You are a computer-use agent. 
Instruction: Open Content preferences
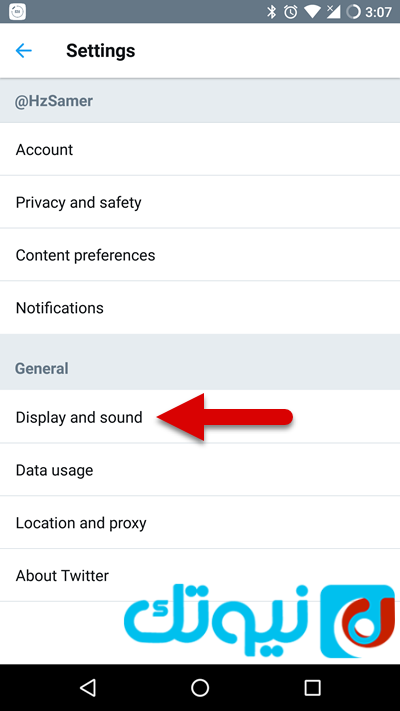[x=200, y=255]
